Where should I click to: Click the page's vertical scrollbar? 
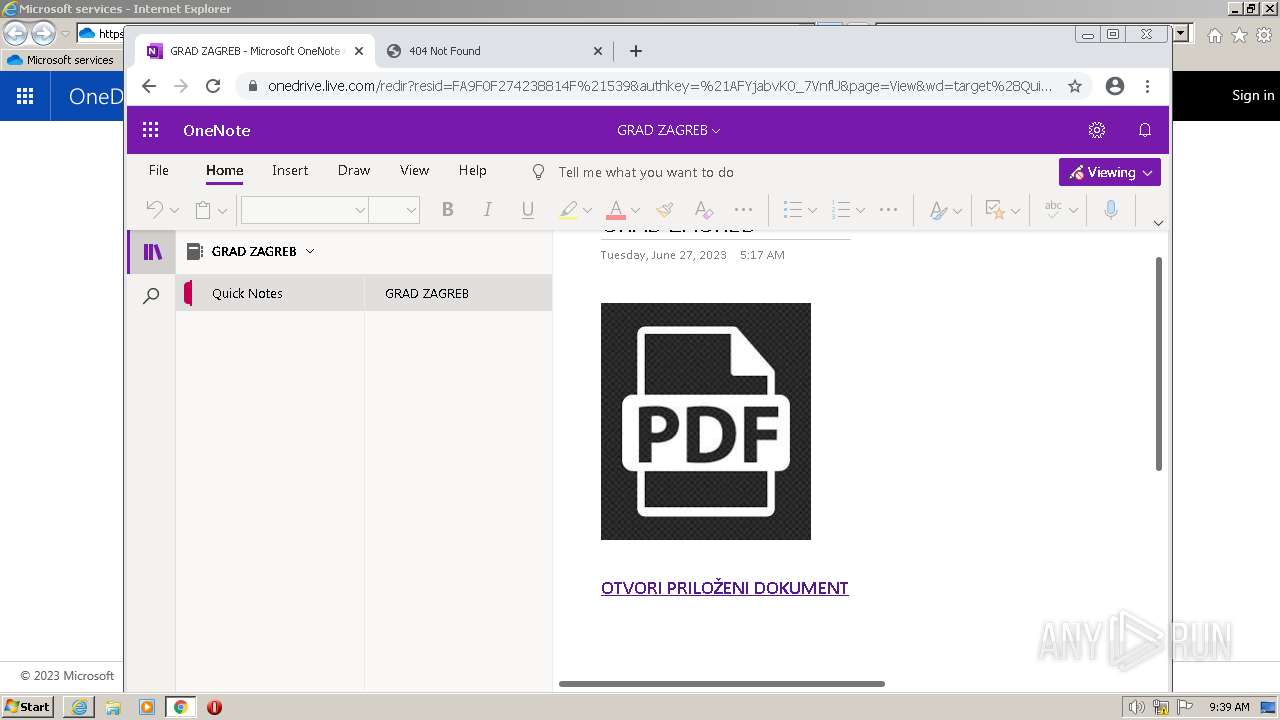click(x=1159, y=363)
